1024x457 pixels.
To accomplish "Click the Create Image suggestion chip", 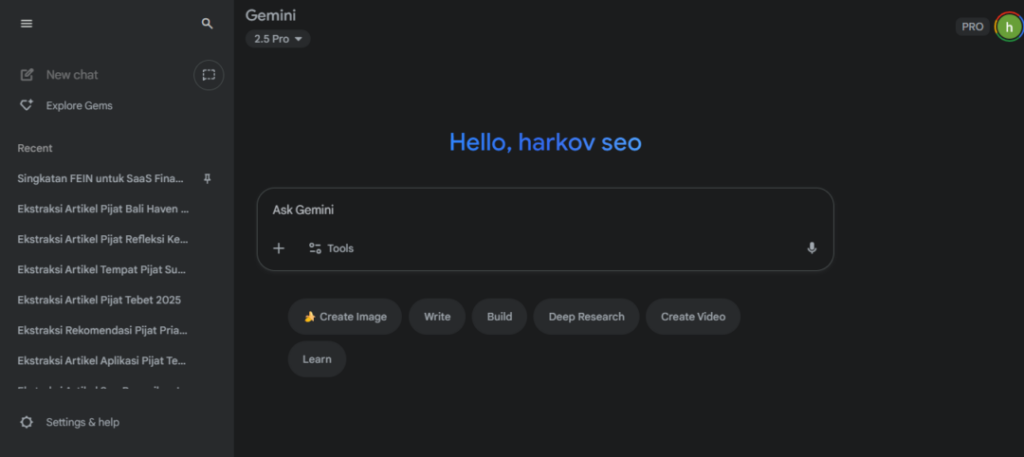I will pyautogui.click(x=345, y=316).
